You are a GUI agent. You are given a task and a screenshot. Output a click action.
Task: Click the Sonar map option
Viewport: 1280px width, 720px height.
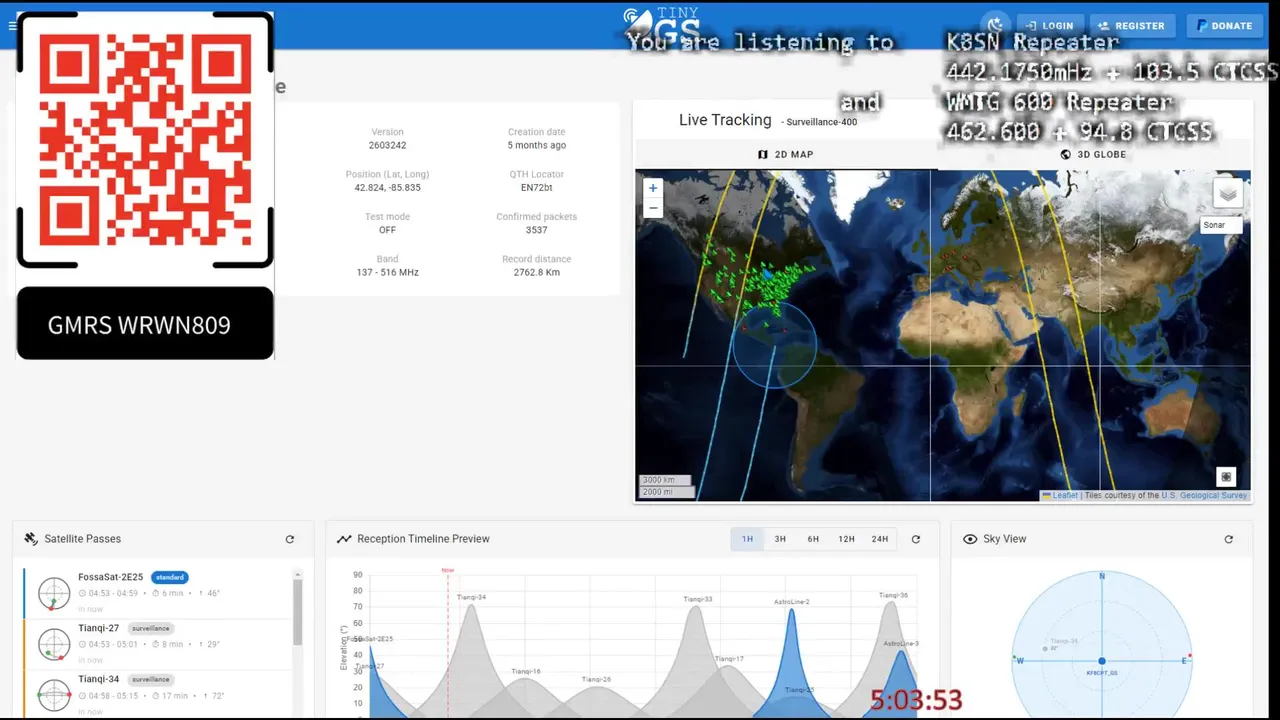tap(1221, 225)
